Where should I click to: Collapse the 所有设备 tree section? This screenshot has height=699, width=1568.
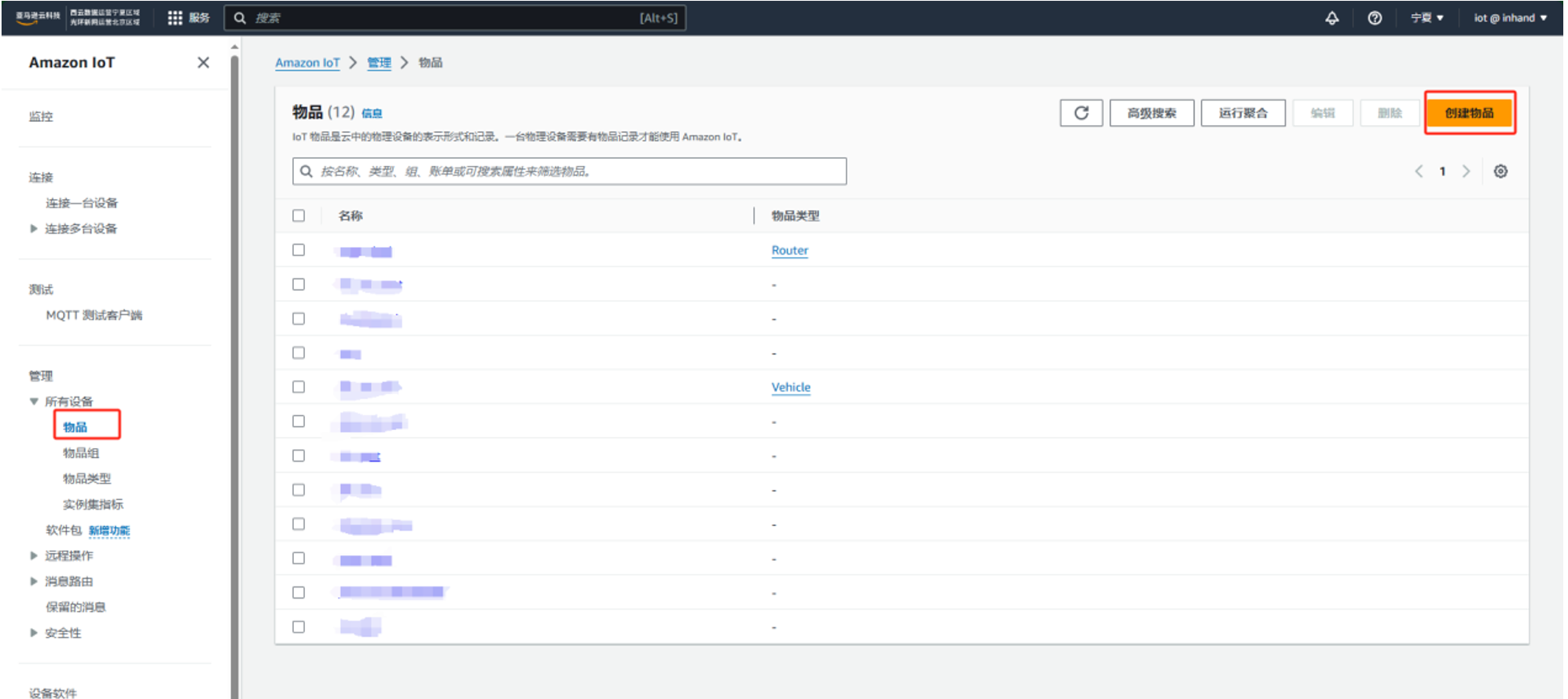[x=34, y=401]
